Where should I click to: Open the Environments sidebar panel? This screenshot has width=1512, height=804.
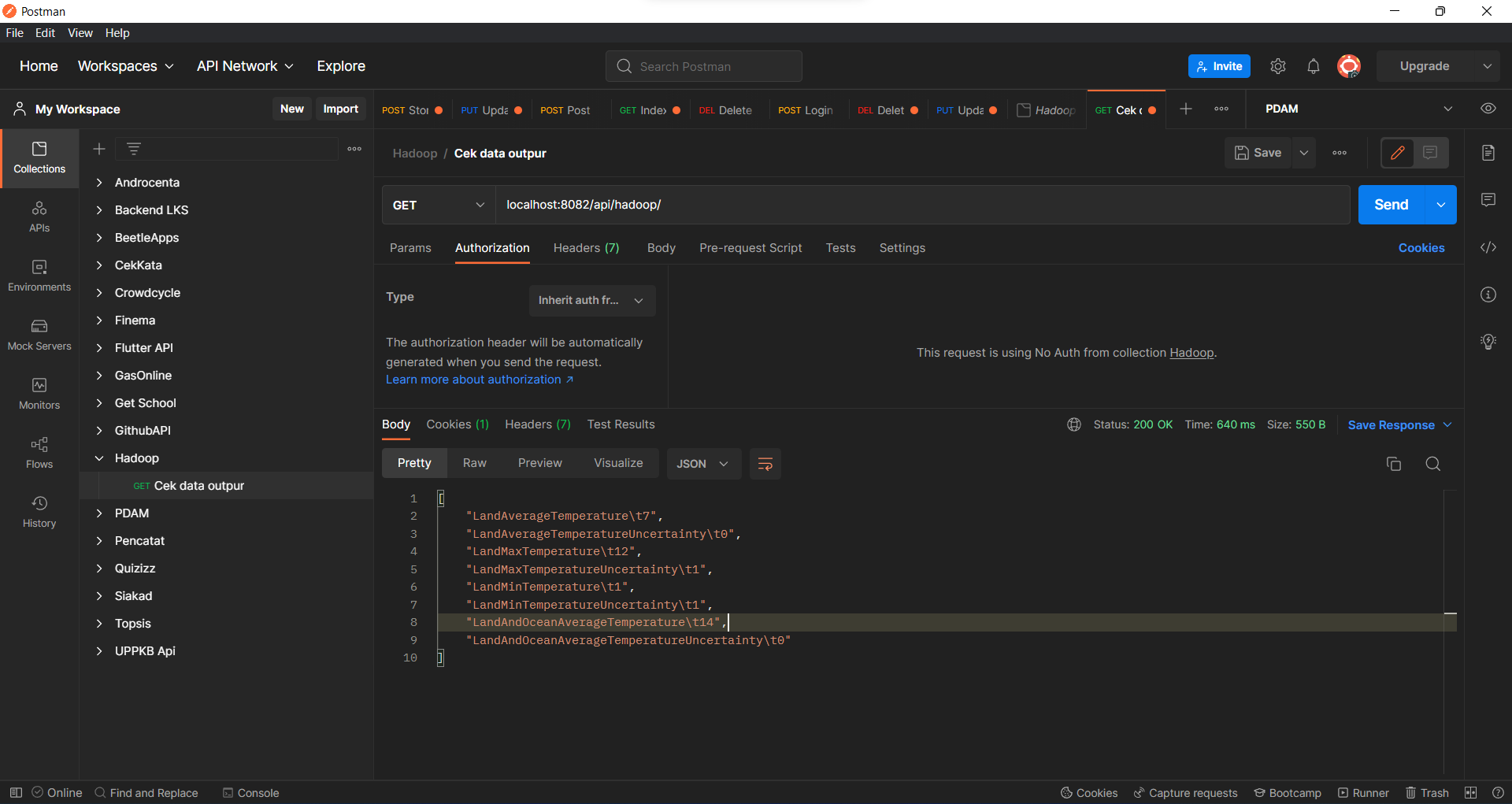(x=39, y=276)
